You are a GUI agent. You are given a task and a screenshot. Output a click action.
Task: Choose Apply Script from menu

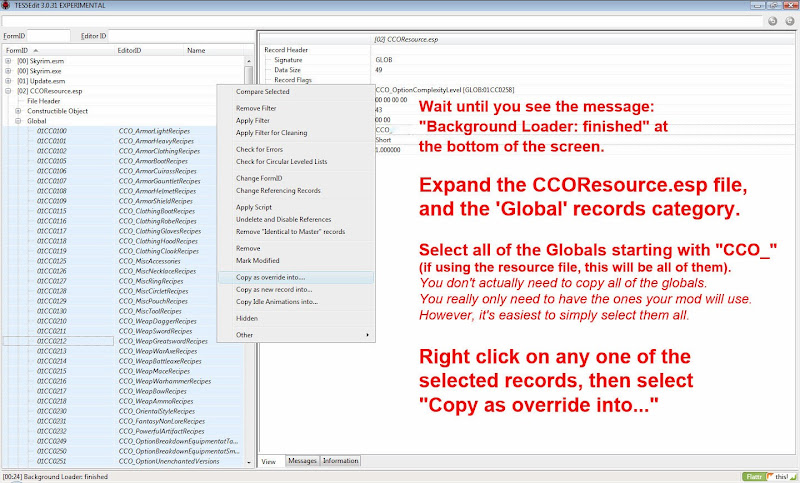(x=254, y=207)
